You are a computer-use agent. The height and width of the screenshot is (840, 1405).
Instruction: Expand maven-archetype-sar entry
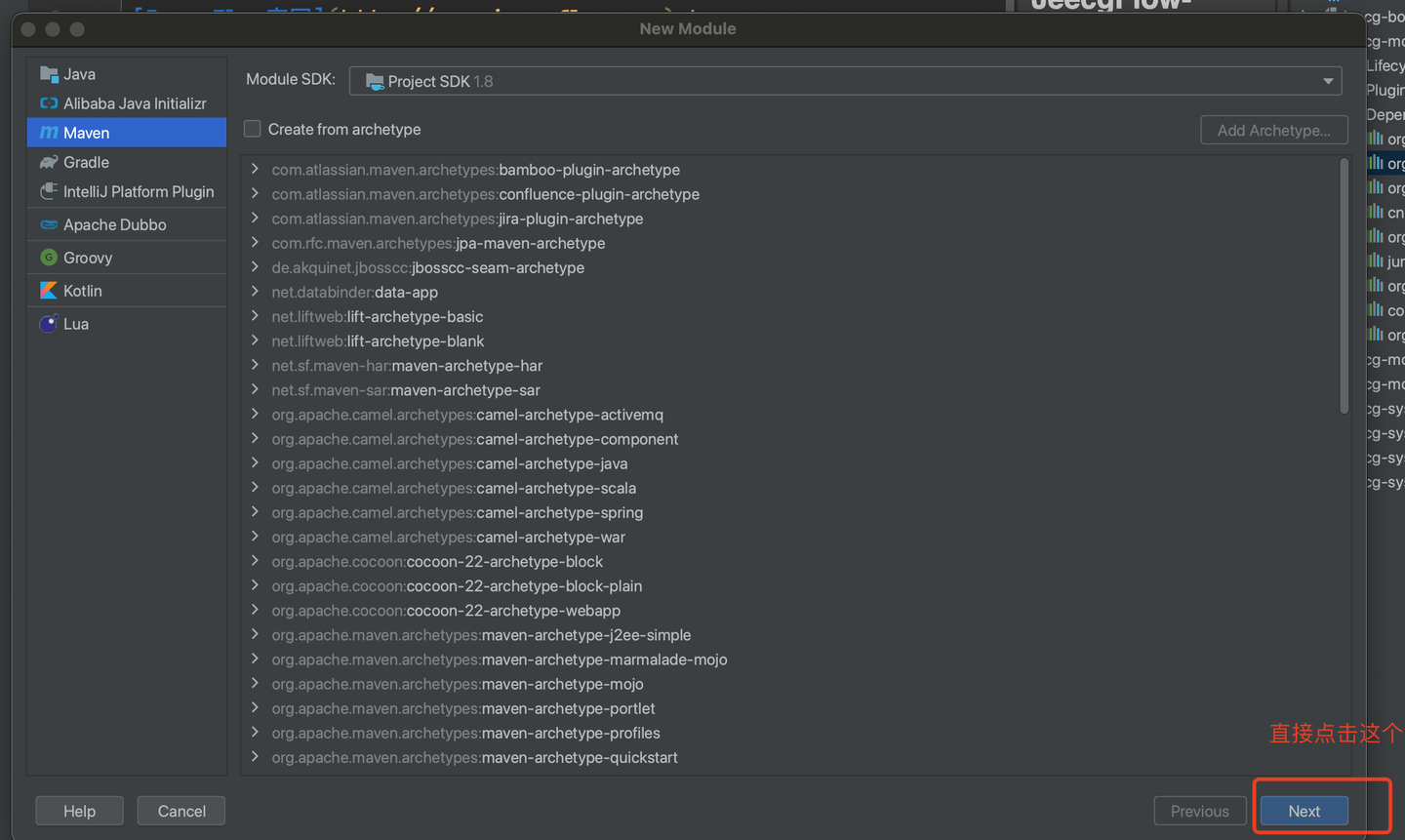pos(255,389)
